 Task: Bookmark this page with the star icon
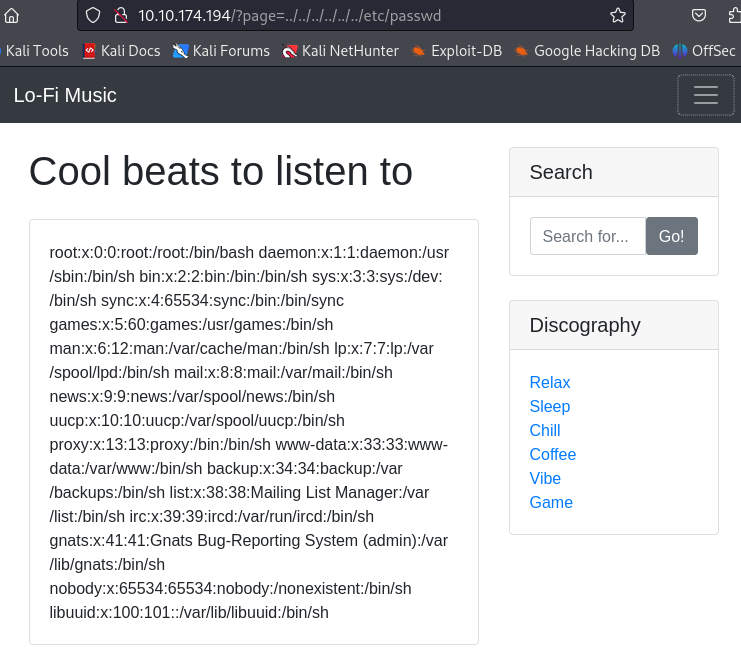coord(618,16)
